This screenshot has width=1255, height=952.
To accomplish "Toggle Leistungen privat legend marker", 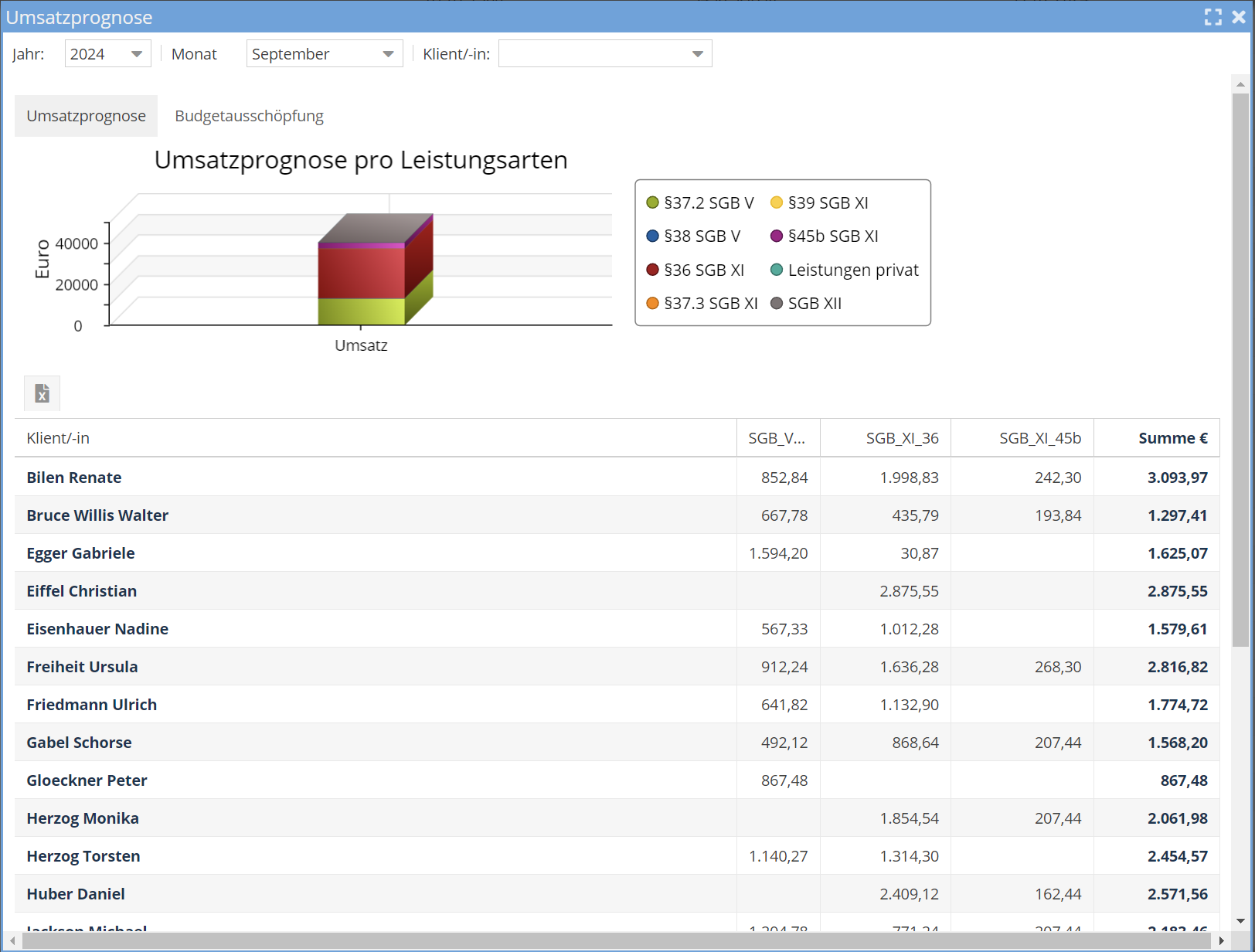I will 777,270.
